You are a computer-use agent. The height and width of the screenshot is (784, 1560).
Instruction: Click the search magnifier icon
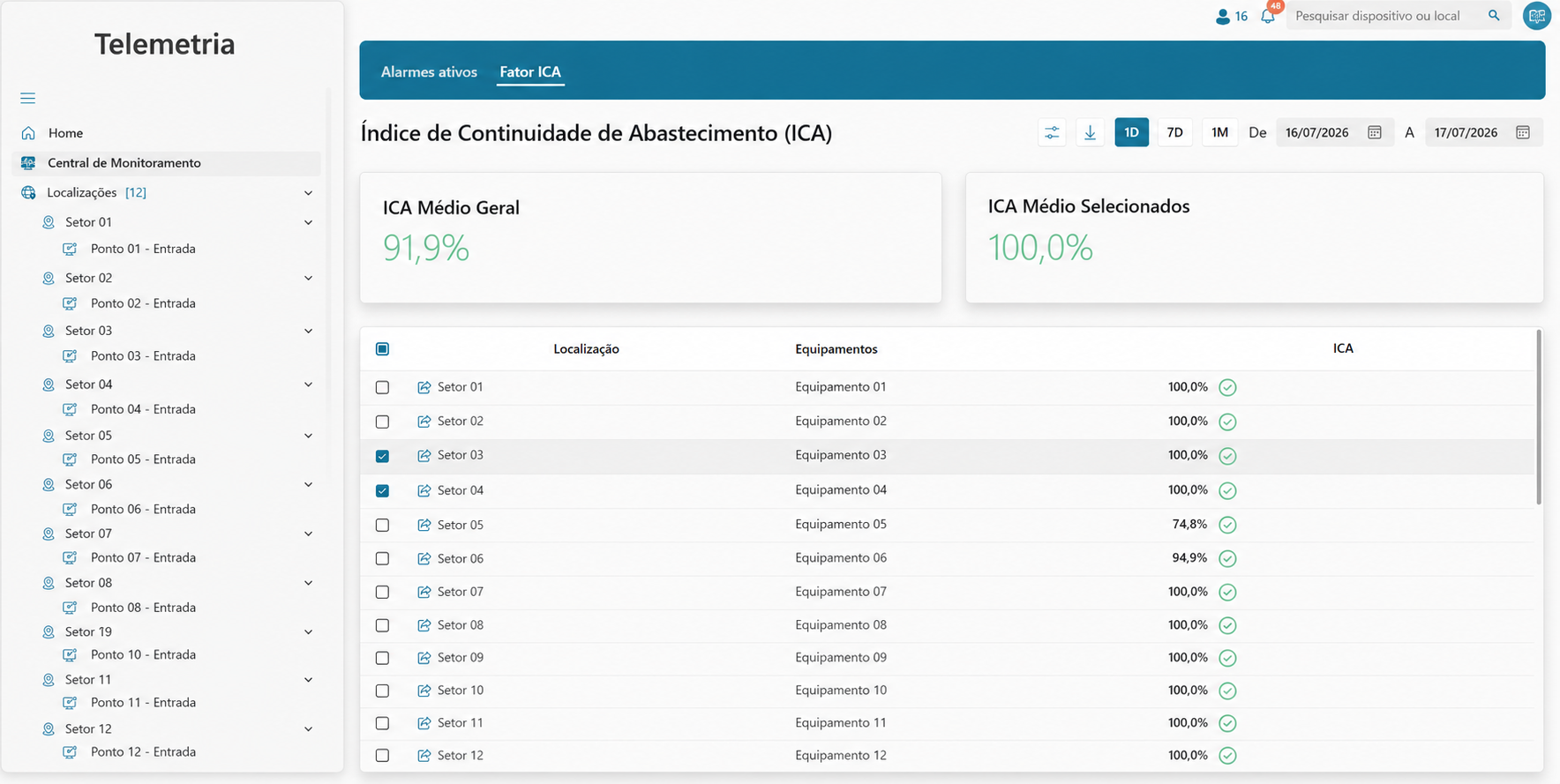(x=1494, y=16)
